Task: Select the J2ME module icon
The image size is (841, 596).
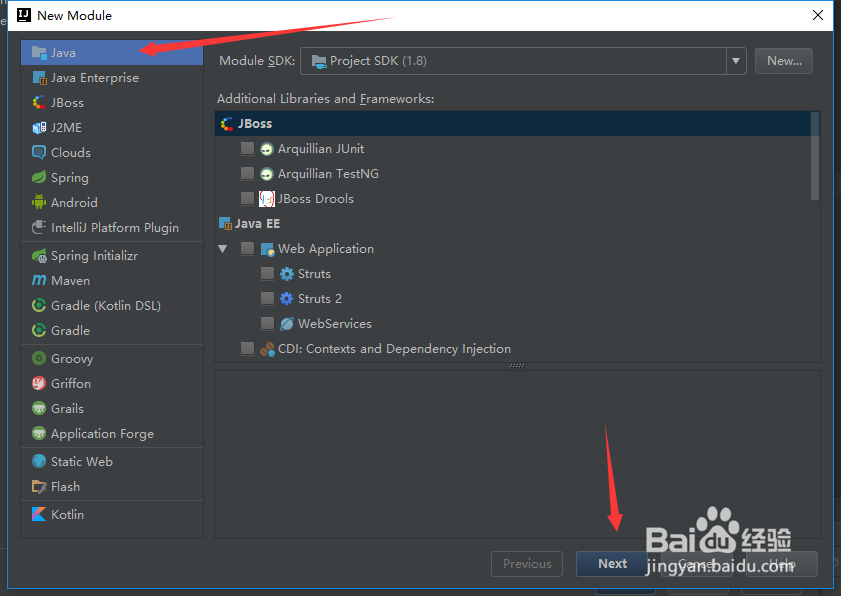Action: tap(39, 128)
